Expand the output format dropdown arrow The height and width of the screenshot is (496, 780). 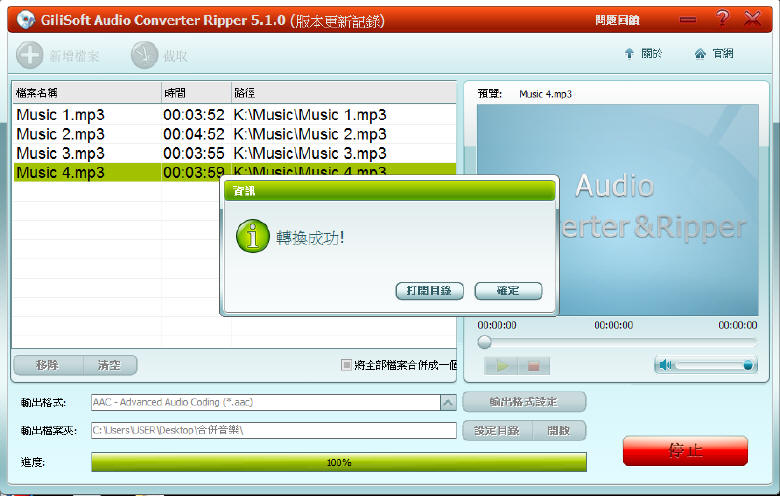pyautogui.click(x=448, y=402)
